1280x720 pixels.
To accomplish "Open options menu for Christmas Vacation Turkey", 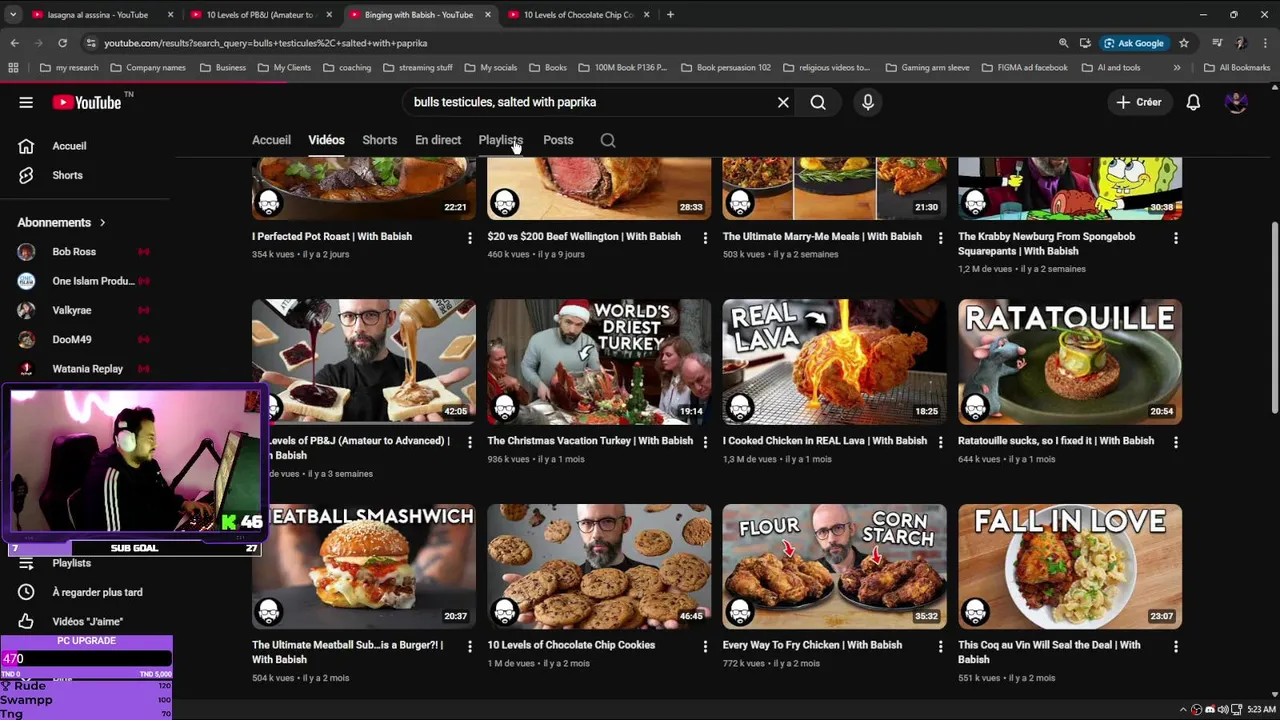I will click(x=705, y=442).
